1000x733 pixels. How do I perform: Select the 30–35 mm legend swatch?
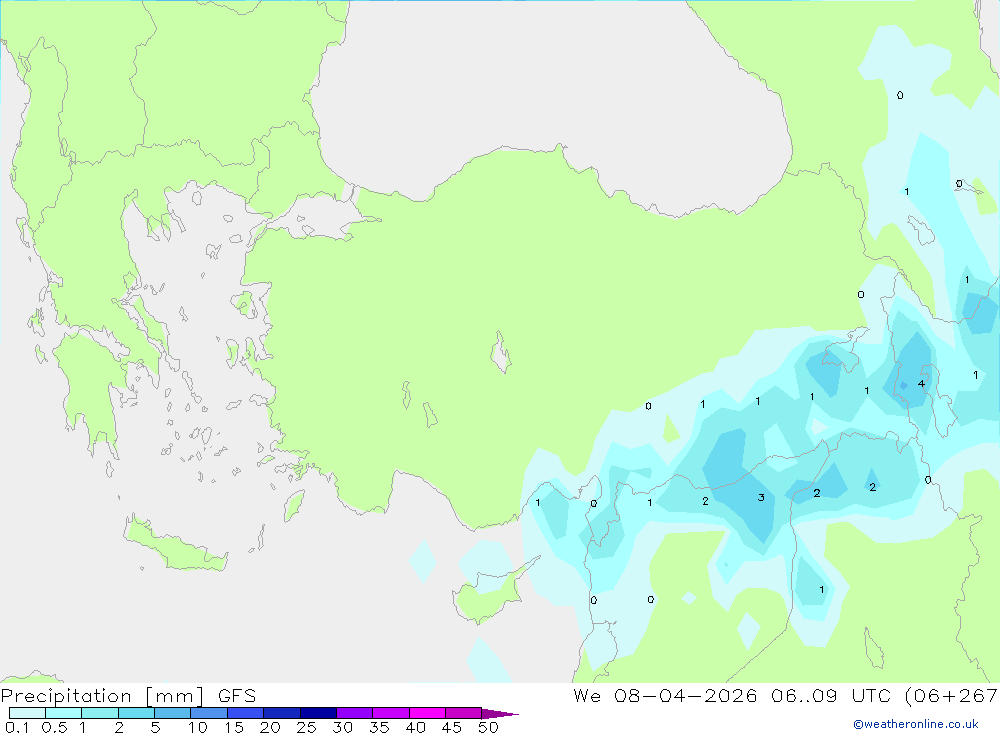tap(355, 713)
